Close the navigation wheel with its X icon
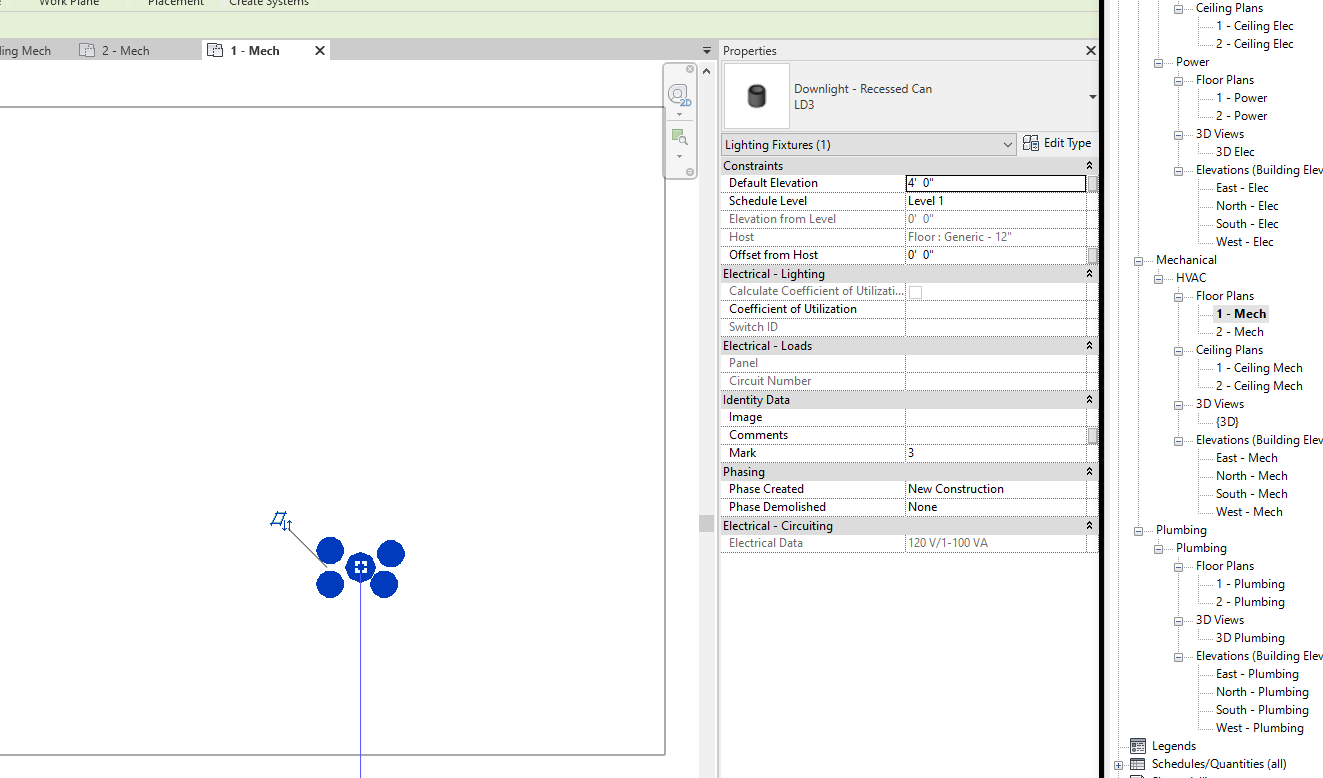 [690, 69]
